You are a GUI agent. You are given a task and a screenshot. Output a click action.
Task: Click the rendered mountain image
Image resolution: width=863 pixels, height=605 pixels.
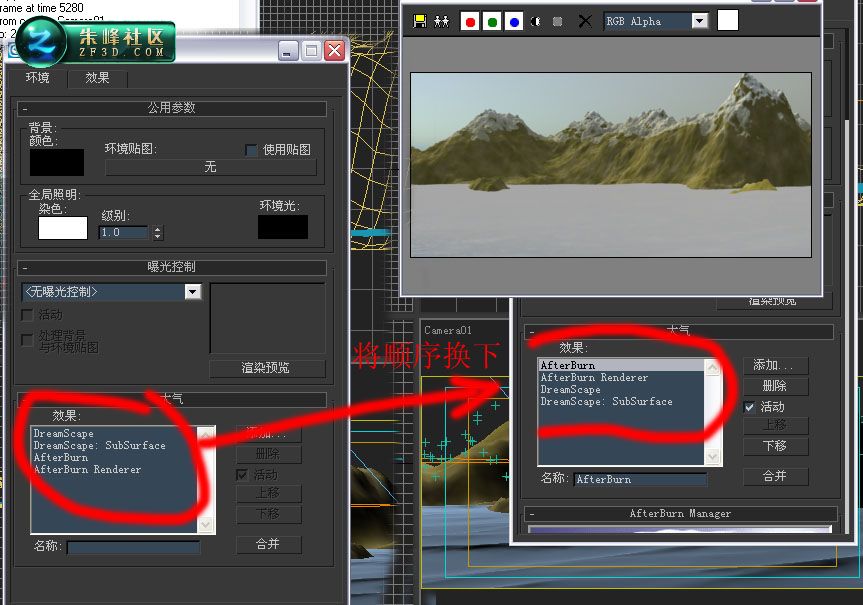coord(611,165)
